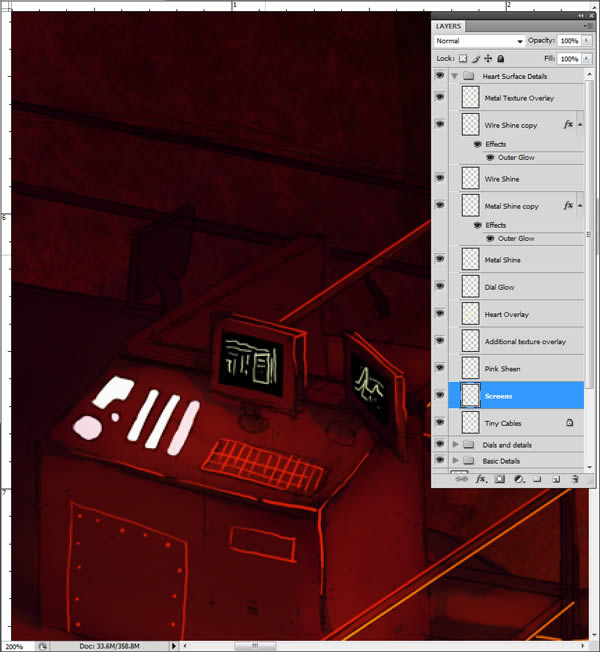Click the status bar preview icon beside zoom
600x652 pixels.
pos(42,646)
